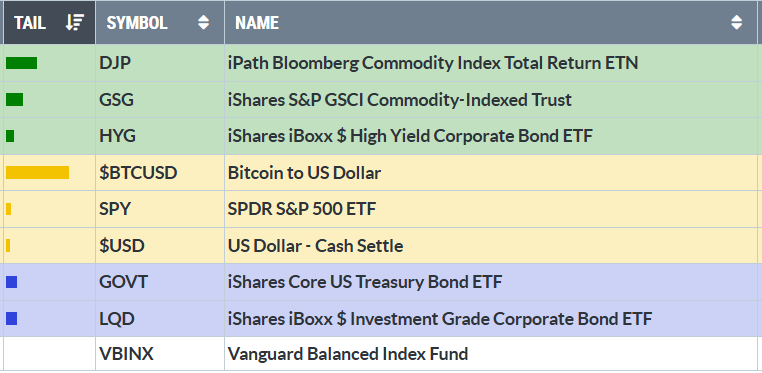Click the blue LQD tail square
The width and height of the screenshot is (762, 373).
pos(12,319)
